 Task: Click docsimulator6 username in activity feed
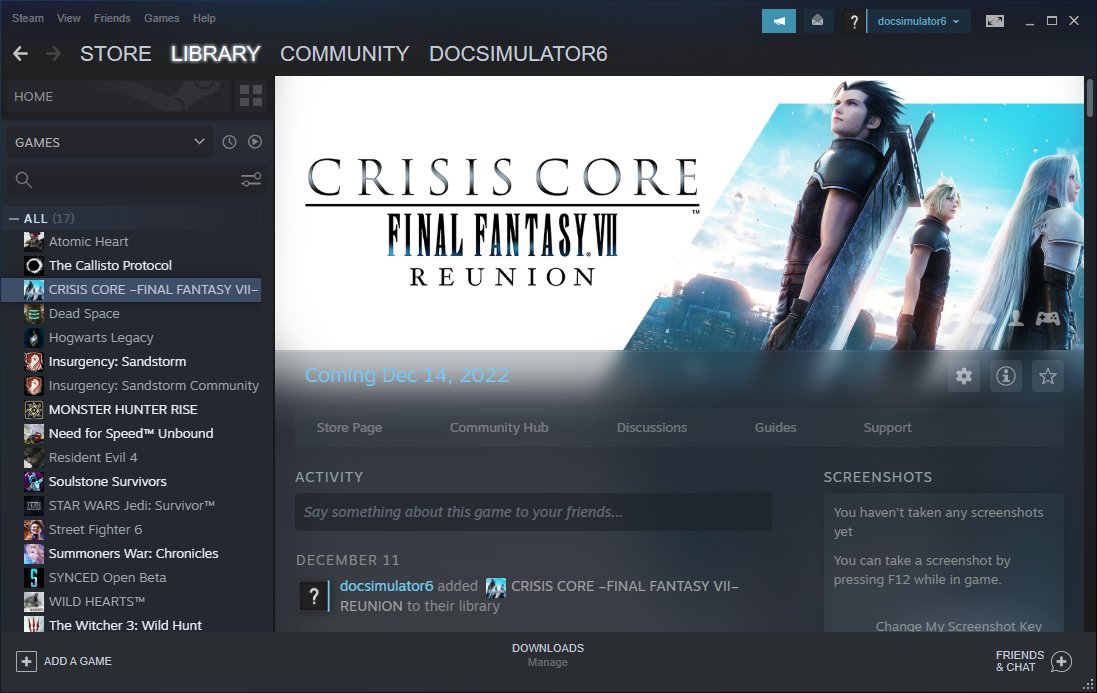pos(386,586)
